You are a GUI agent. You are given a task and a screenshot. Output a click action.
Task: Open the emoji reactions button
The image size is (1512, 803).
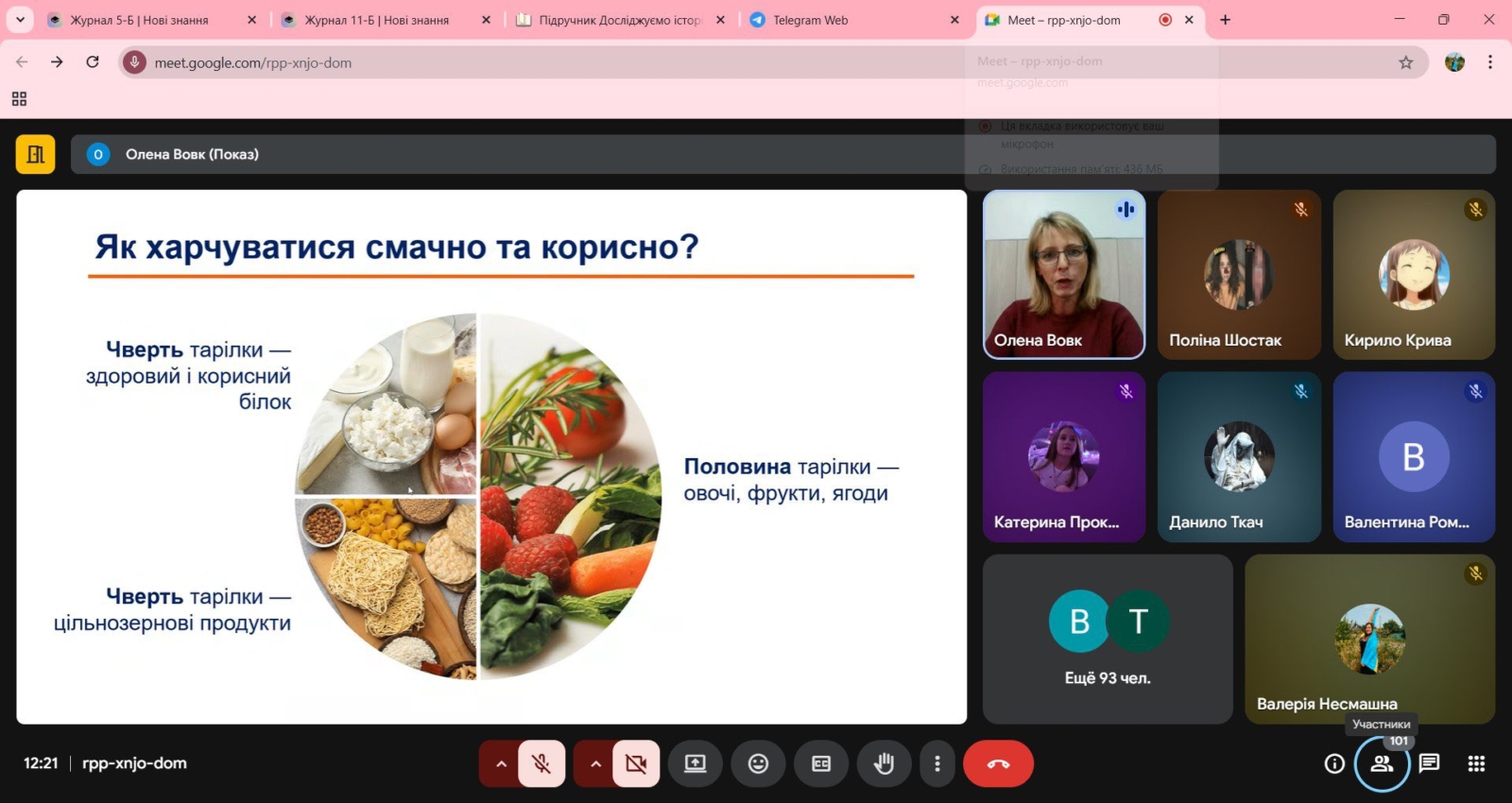point(758,763)
